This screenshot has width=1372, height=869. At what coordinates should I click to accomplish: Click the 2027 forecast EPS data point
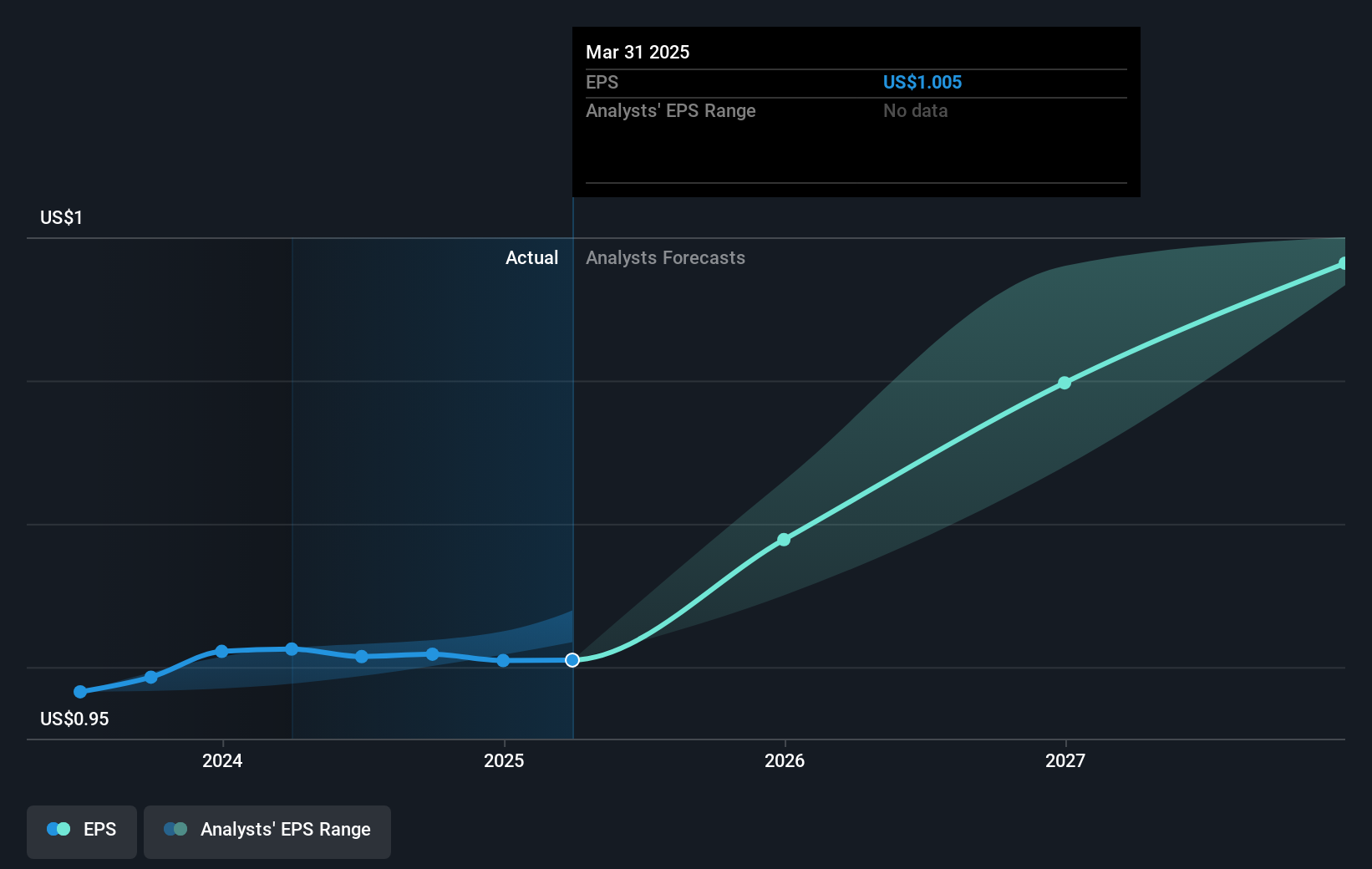click(1065, 383)
